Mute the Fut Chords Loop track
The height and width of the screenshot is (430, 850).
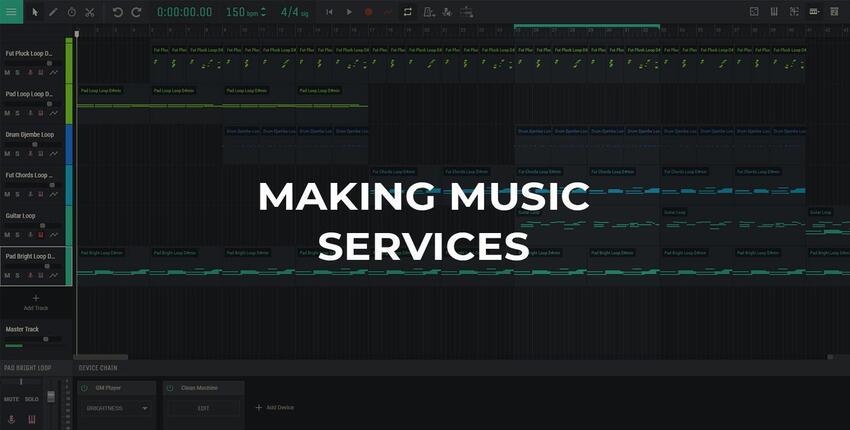pyautogui.click(x=7, y=194)
